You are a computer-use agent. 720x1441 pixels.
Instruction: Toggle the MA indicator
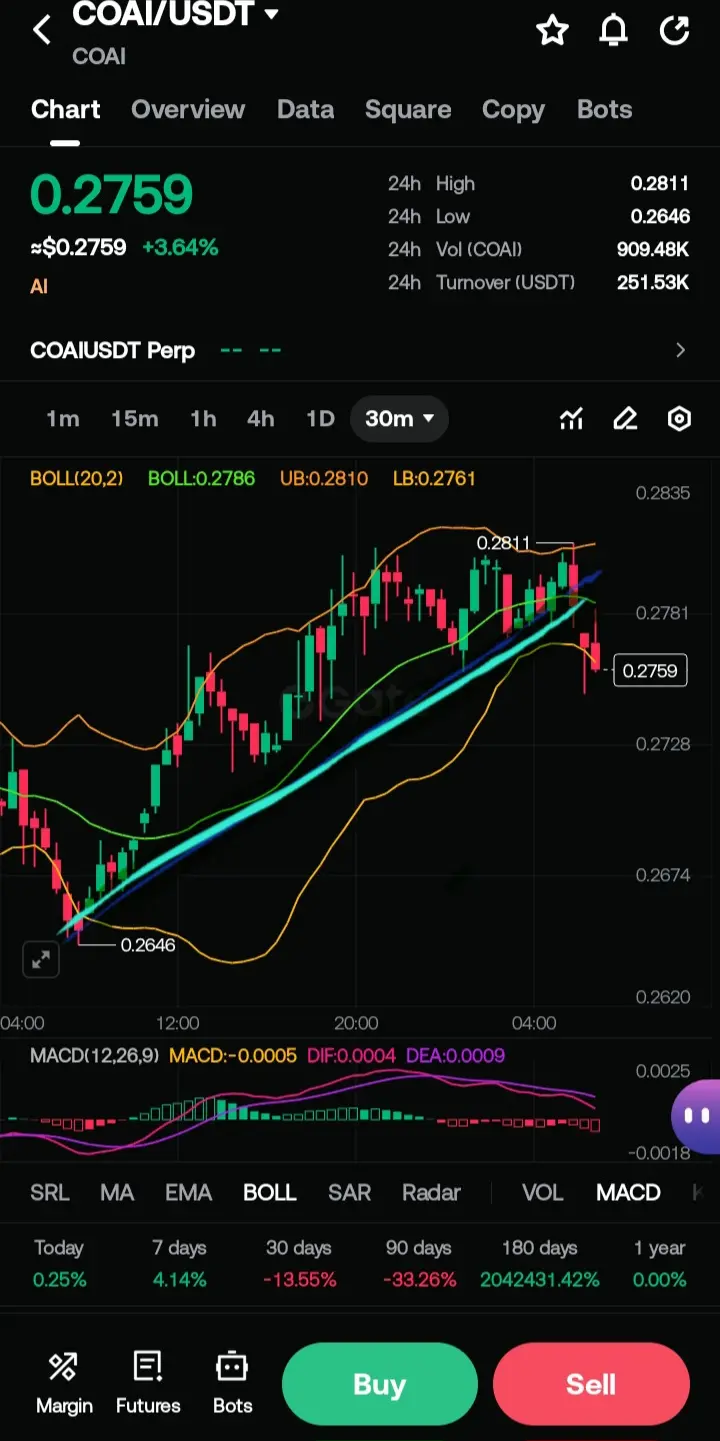[x=117, y=1193]
